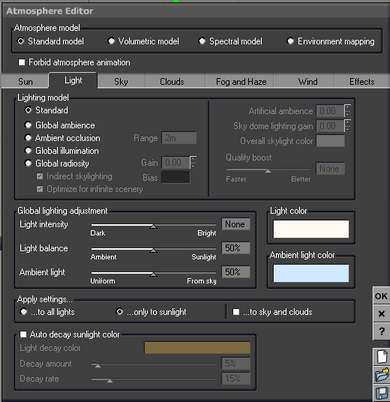The height and width of the screenshot is (402, 390).
Task: Click the Bias input field
Action: point(176,177)
